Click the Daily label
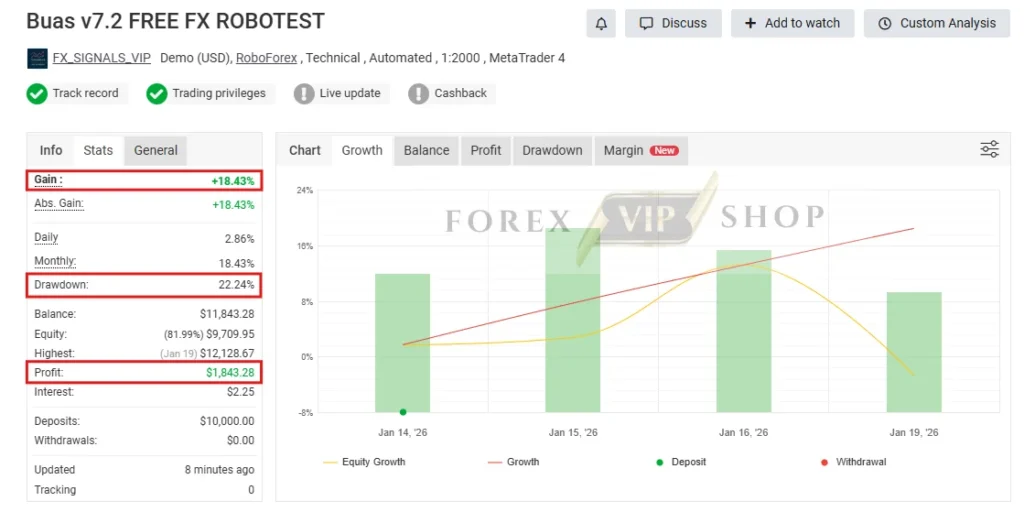This screenshot has height=512, width=1024. point(46,238)
